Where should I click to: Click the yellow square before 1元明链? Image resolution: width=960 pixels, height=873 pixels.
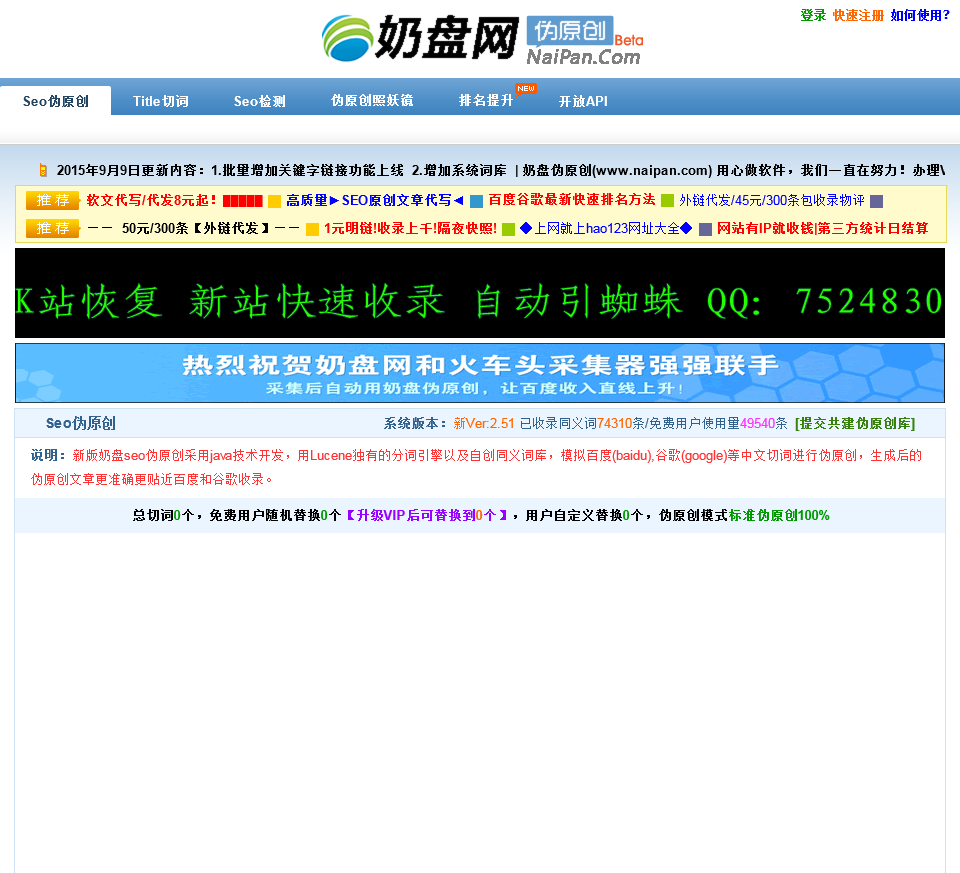pyautogui.click(x=312, y=230)
